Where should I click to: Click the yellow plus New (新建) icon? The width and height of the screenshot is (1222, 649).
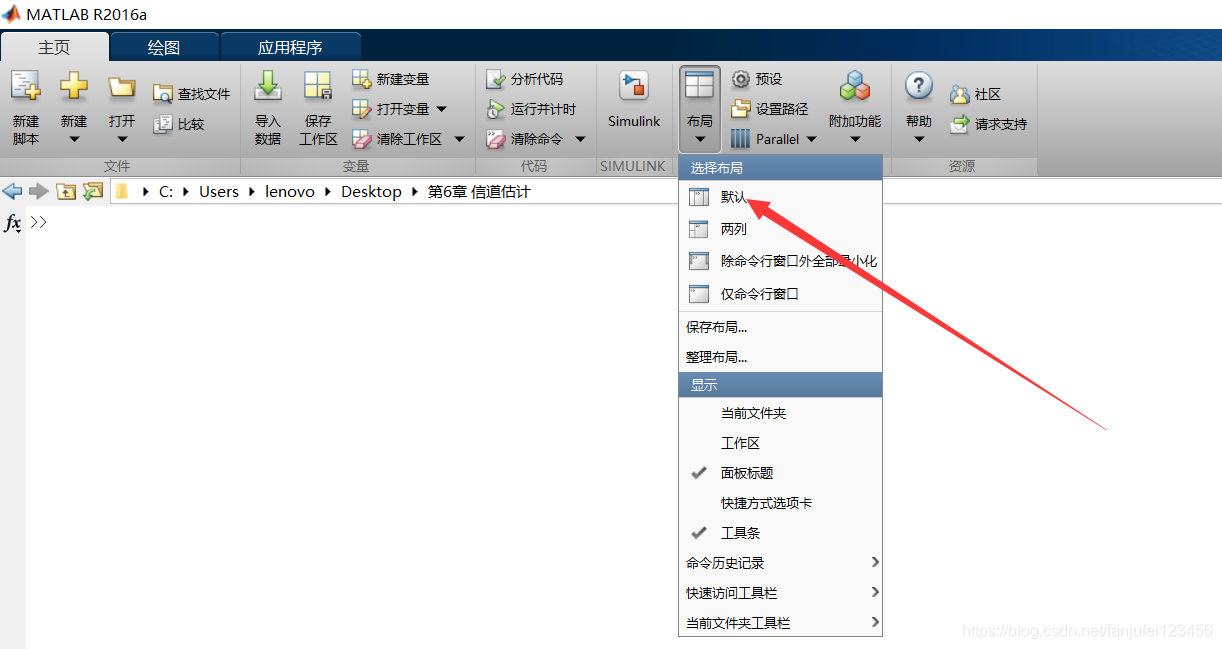pyautogui.click(x=74, y=87)
